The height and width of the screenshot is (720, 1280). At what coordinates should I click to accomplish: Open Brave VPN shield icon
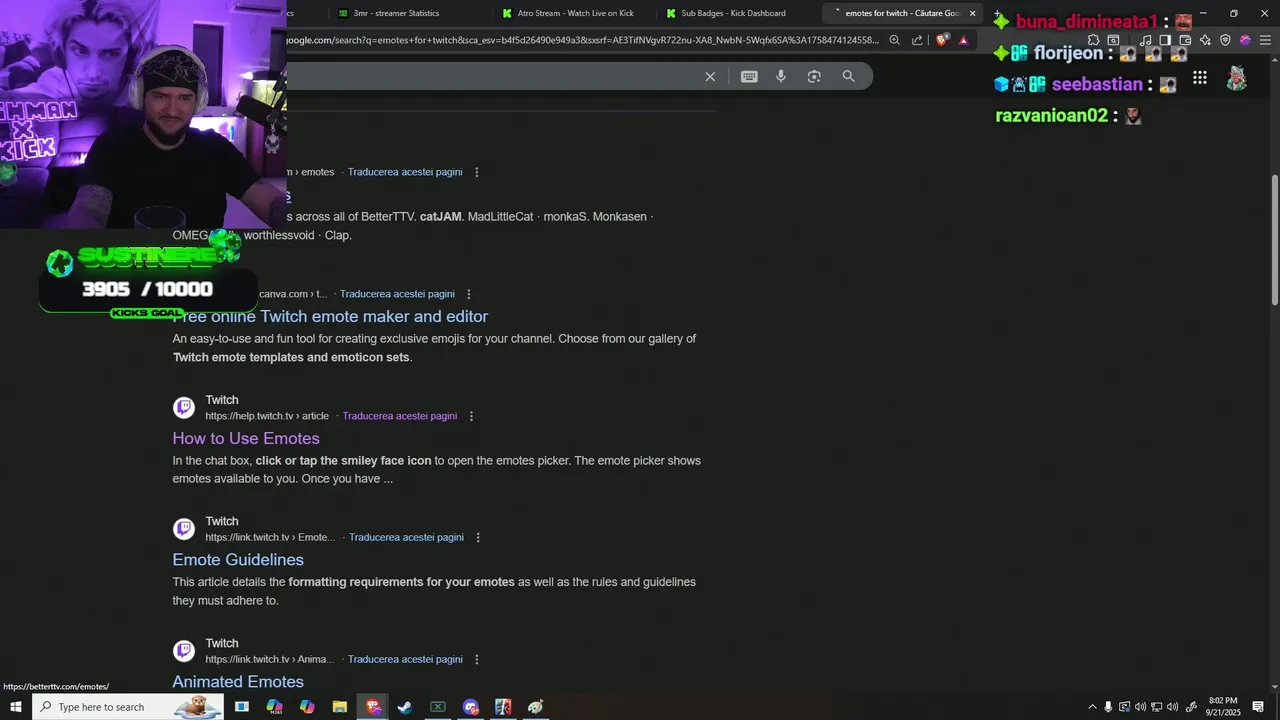[1225, 40]
